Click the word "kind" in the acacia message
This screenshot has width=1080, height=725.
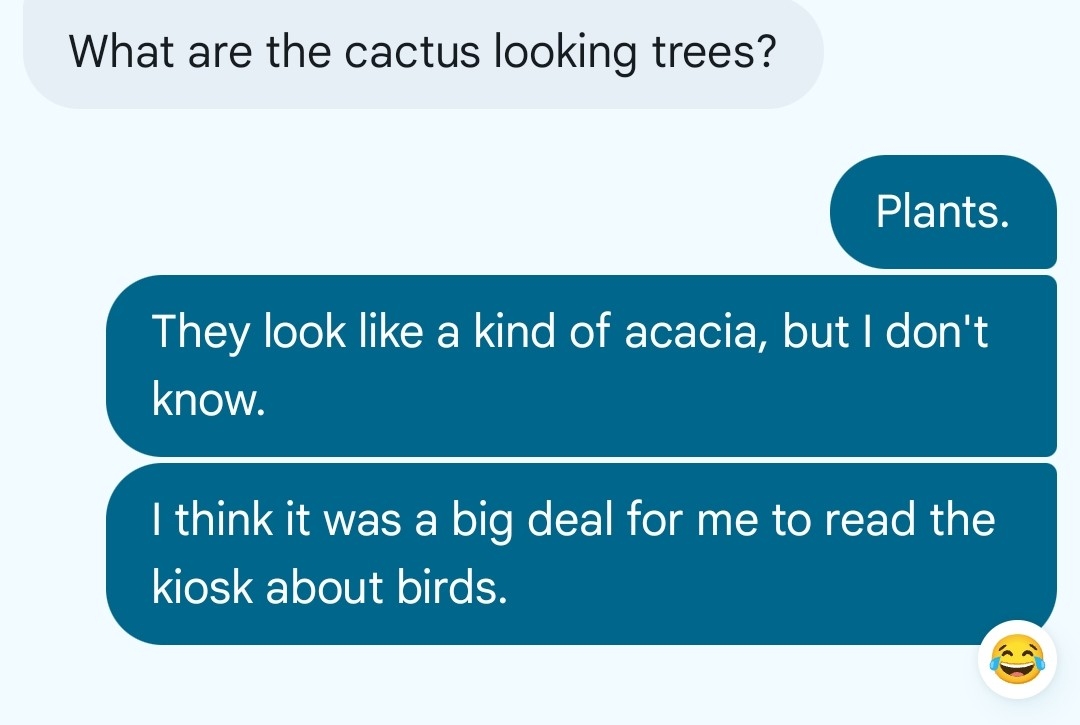coord(513,331)
